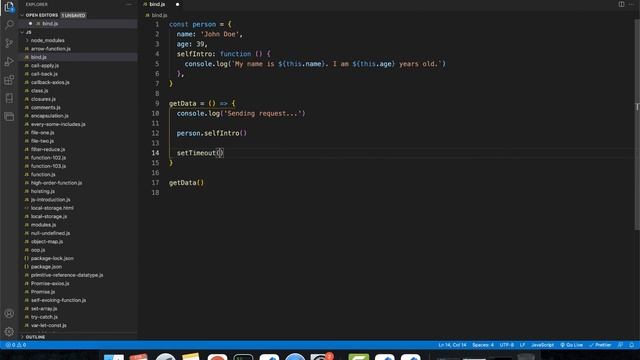Screen dimensions: 640x360
Task: Click Ln 14, Col 14 cursor position
Action: pyautogui.click(x=452, y=345)
